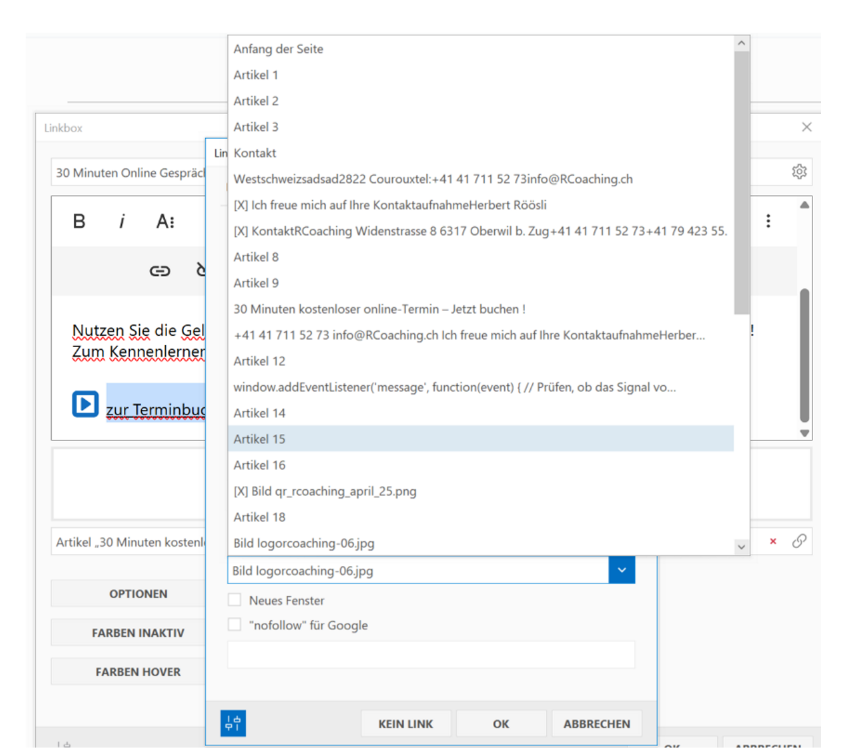Select [X] Bild qr_rcoaching_april_25.png entry
This screenshot has height=751, width=844.
[x=481, y=491]
